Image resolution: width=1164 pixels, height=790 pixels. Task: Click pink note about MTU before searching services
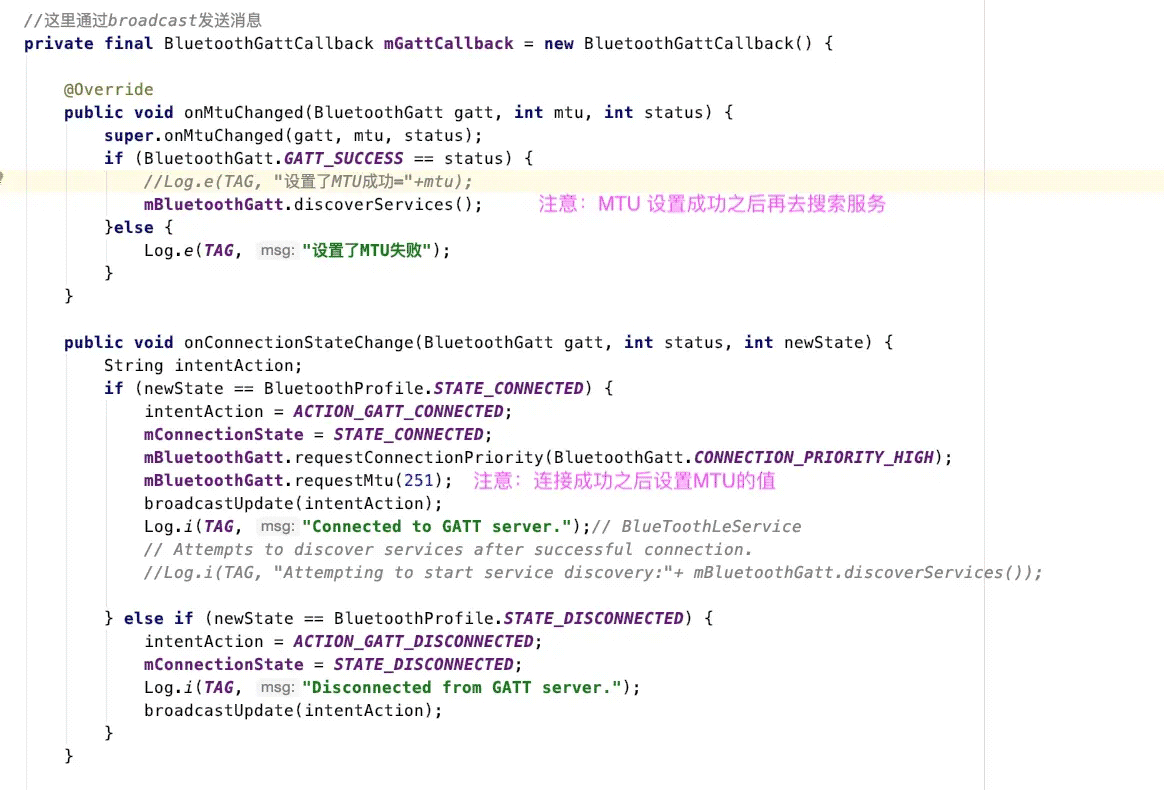[x=712, y=204]
